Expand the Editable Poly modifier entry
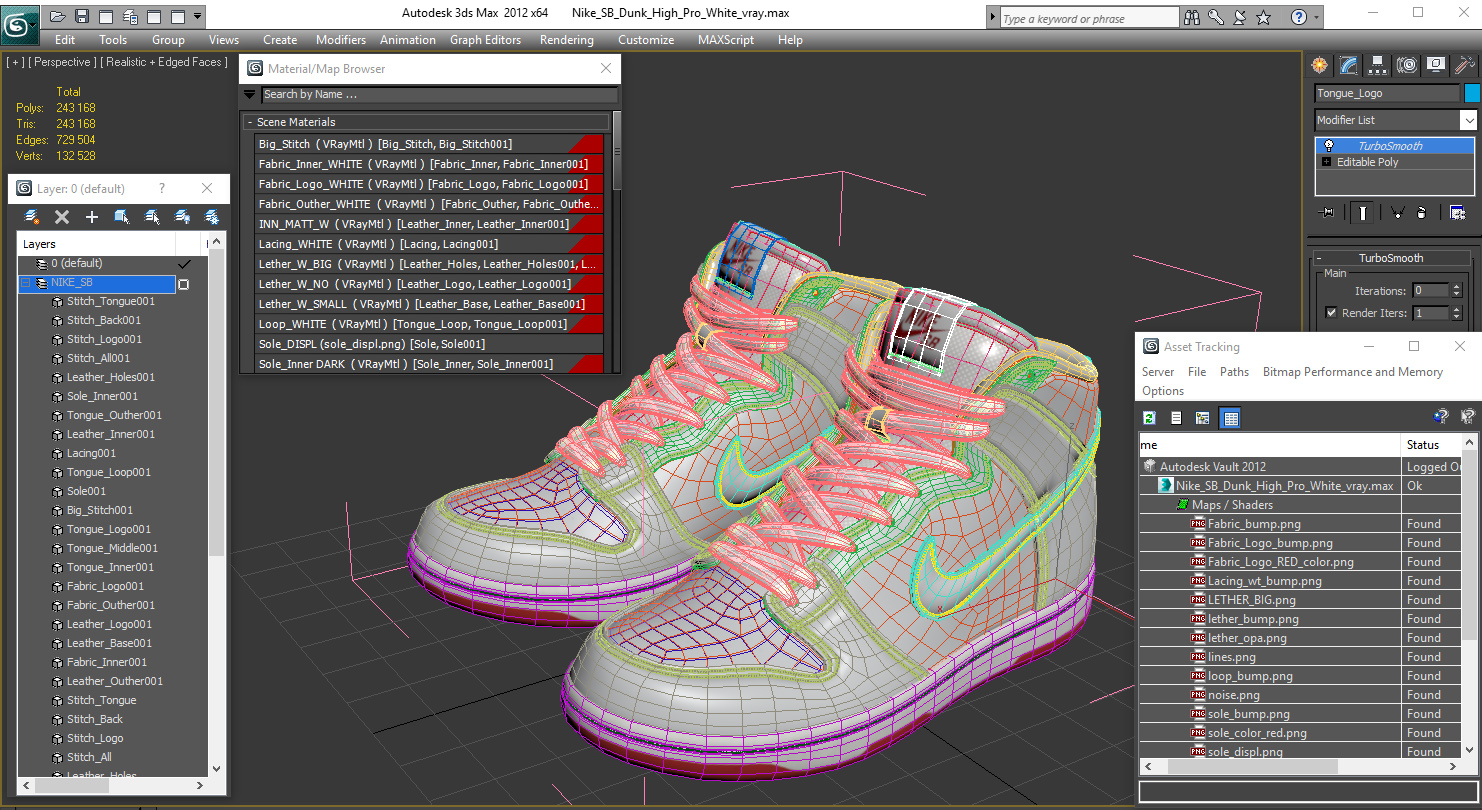 coord(1327,162)
